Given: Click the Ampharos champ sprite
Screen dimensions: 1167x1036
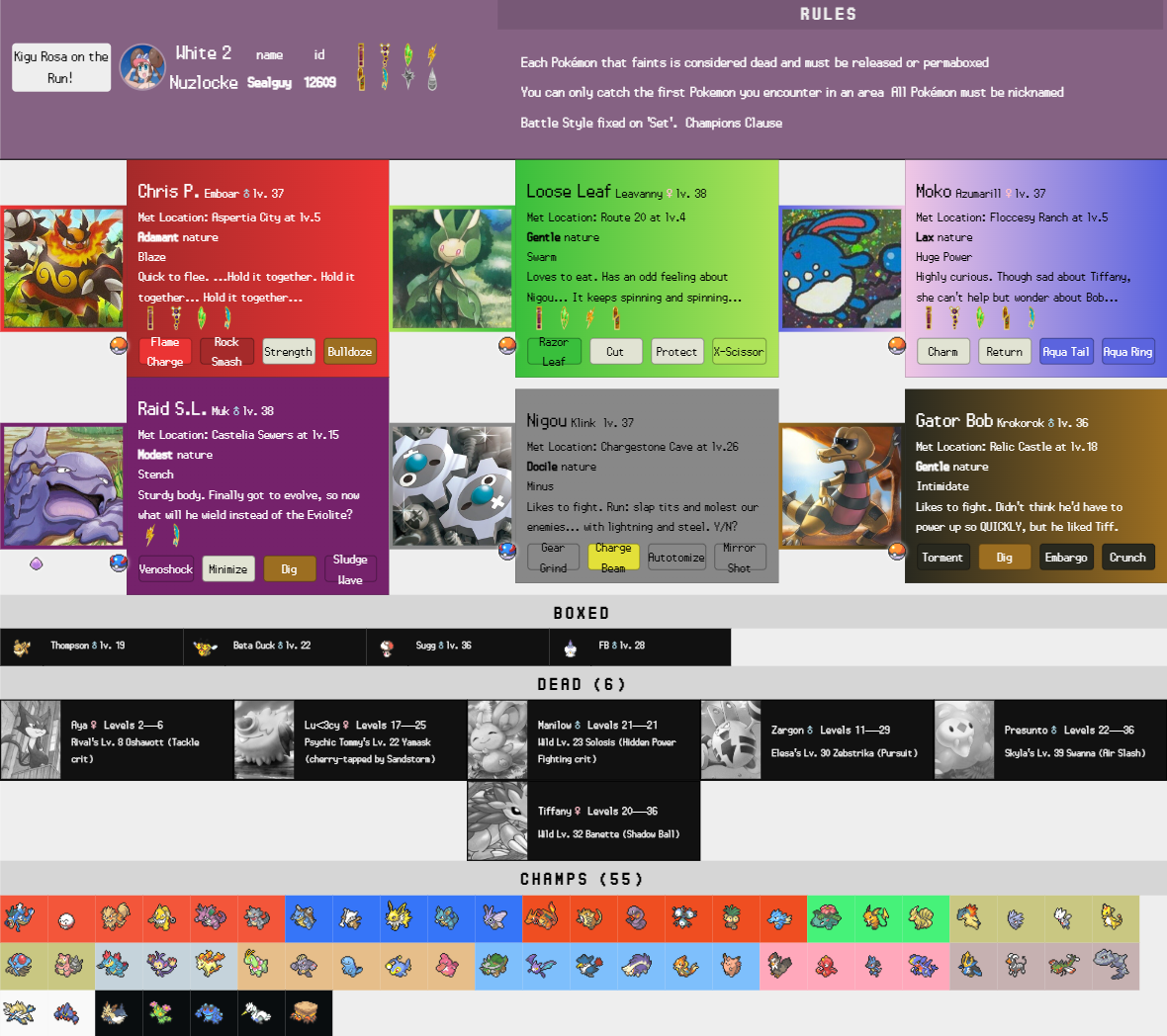Looking at the screenshot, I should pos(1112,917).
